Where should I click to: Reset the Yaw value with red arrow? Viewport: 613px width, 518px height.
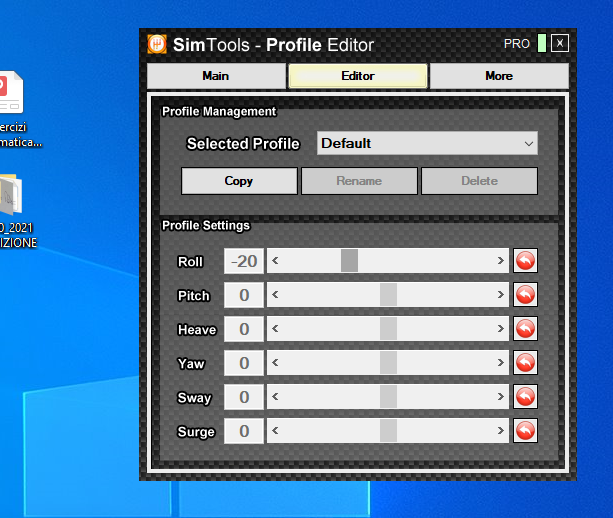pos(525,363)
